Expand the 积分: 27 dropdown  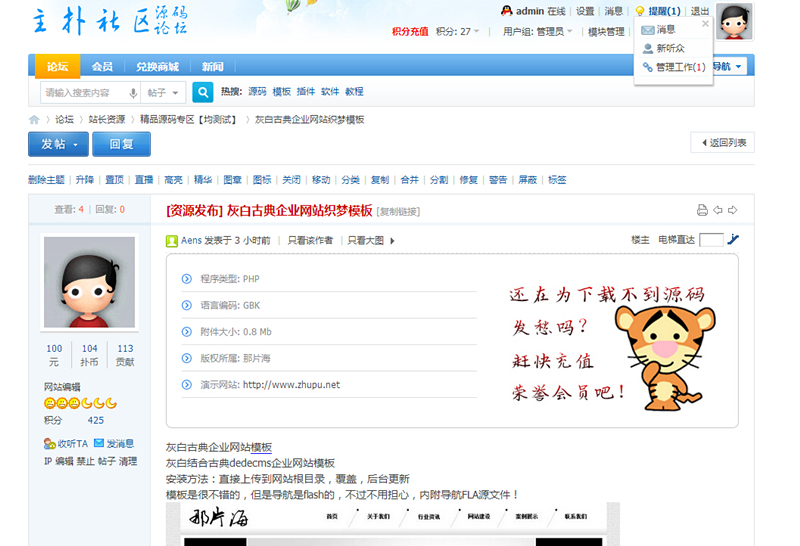(x=458, y=32)
